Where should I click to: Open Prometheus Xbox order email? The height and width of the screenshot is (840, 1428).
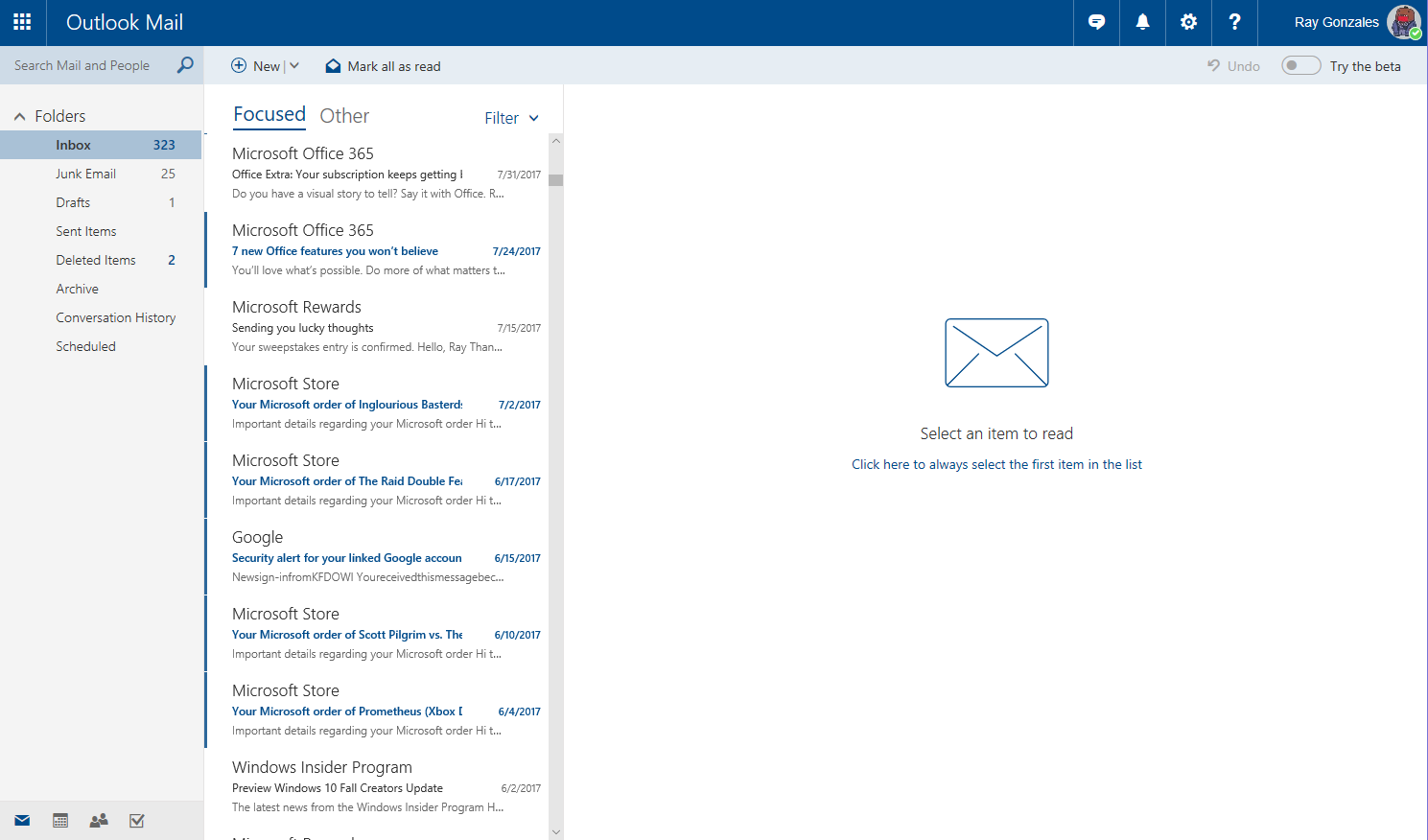pos(376,710)
